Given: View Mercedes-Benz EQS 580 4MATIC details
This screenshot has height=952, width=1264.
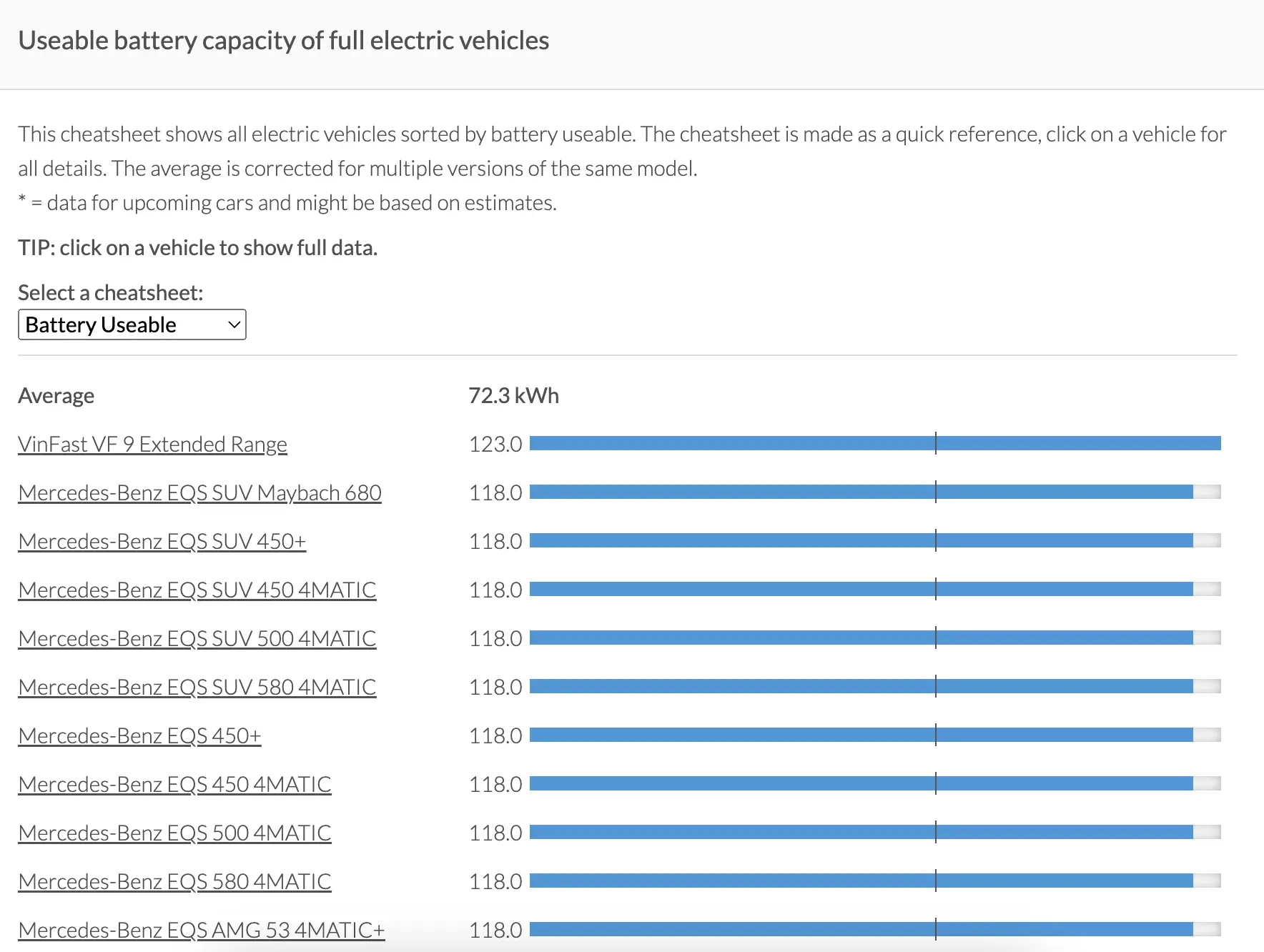Looking at the screenshot, I should (x=174, y=881).
